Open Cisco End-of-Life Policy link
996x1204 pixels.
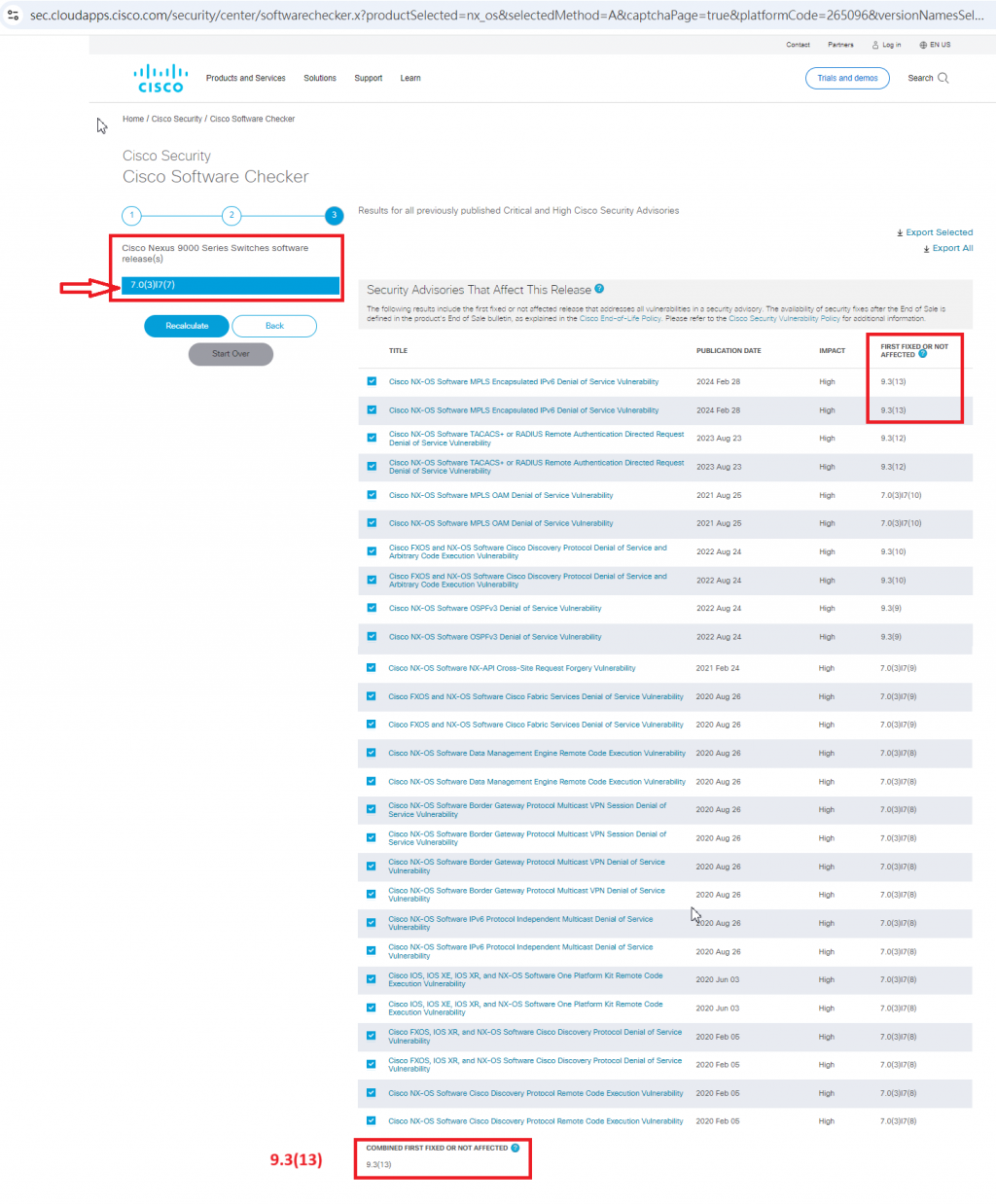pyautogui.click(x=621, y=318)
